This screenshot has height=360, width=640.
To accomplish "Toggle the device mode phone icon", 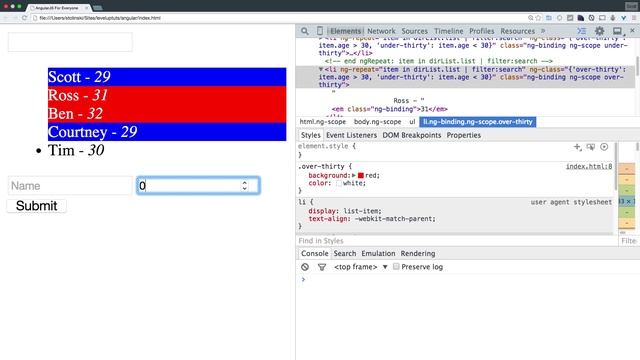I will (x=320, y=31).
